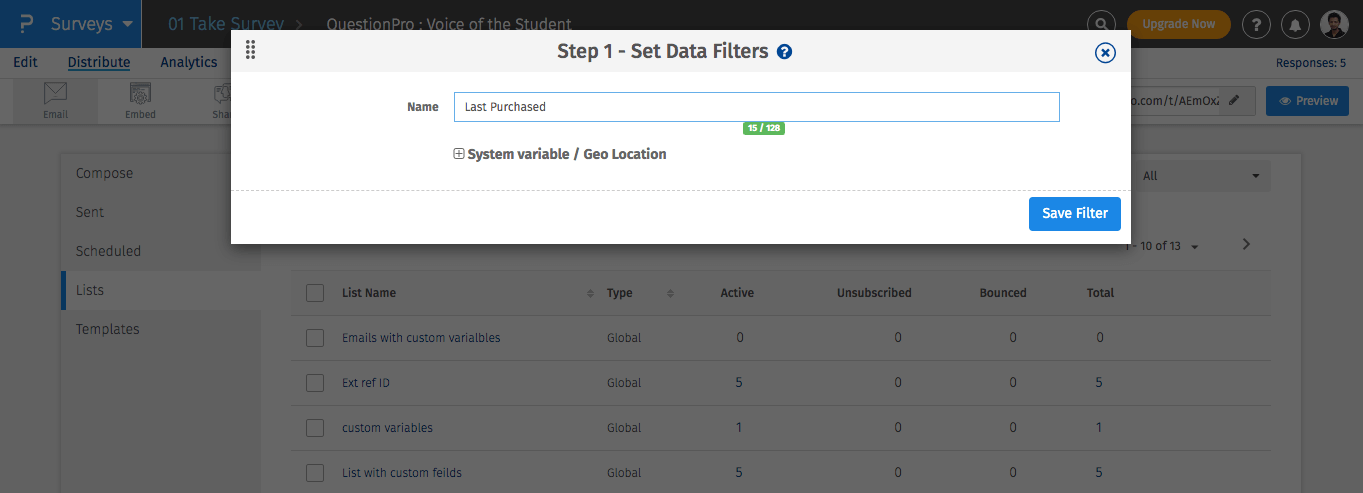Click the search icon in top bar

[1101, 24]
